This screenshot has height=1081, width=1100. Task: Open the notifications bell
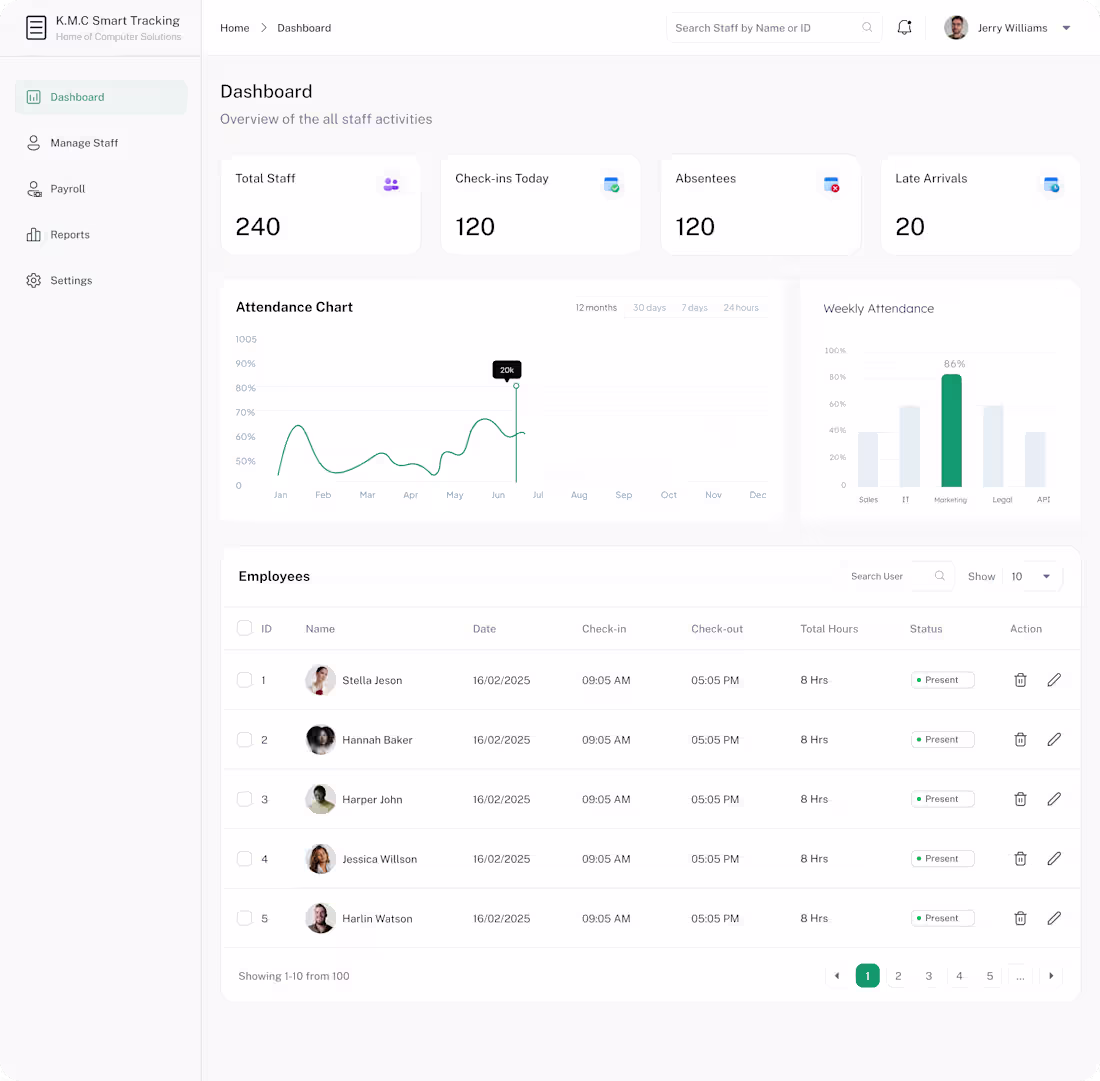tap(904, 27)
